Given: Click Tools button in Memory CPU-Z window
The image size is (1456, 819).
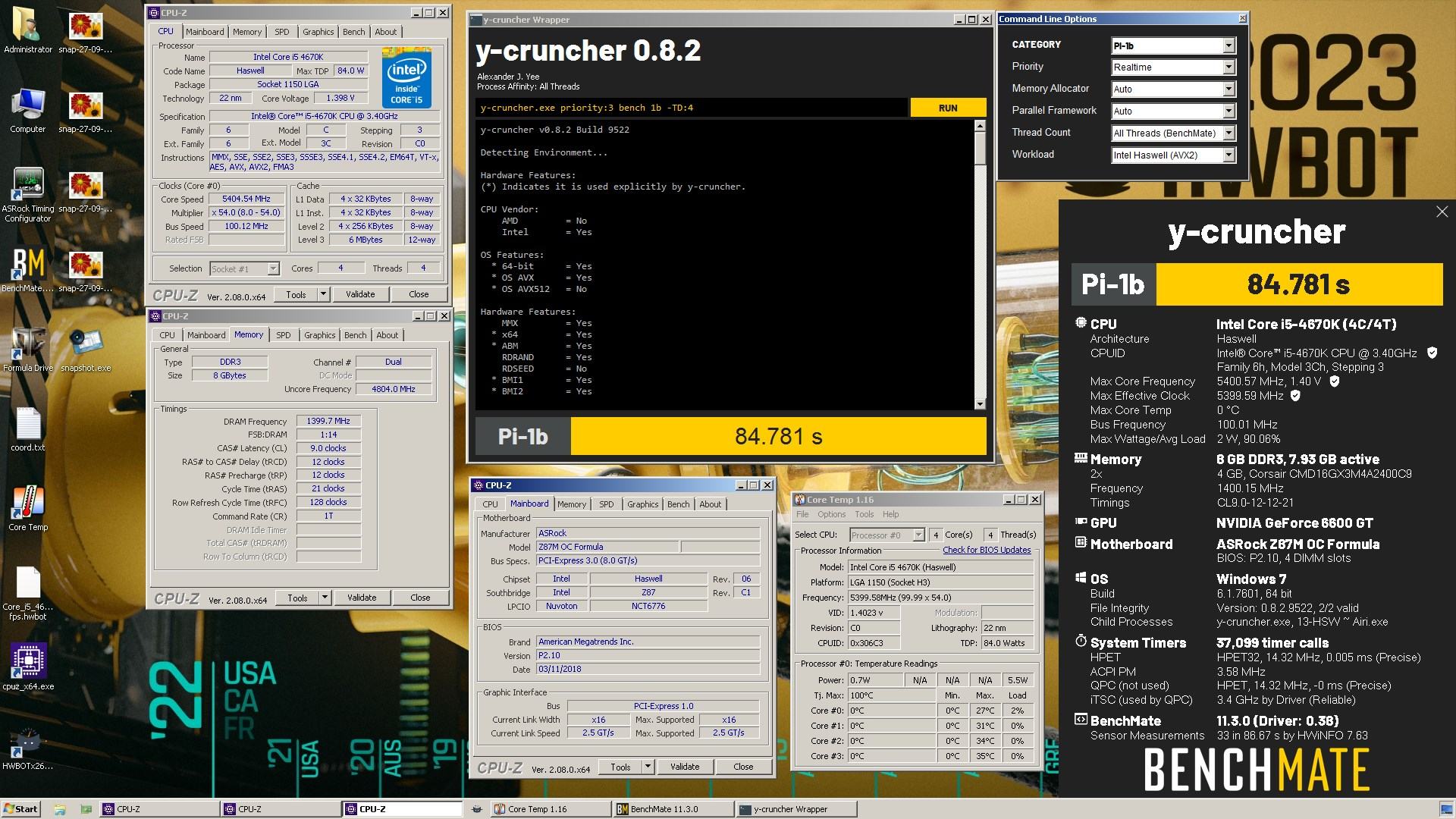Looking at the screenshot, I should [297, 598].
